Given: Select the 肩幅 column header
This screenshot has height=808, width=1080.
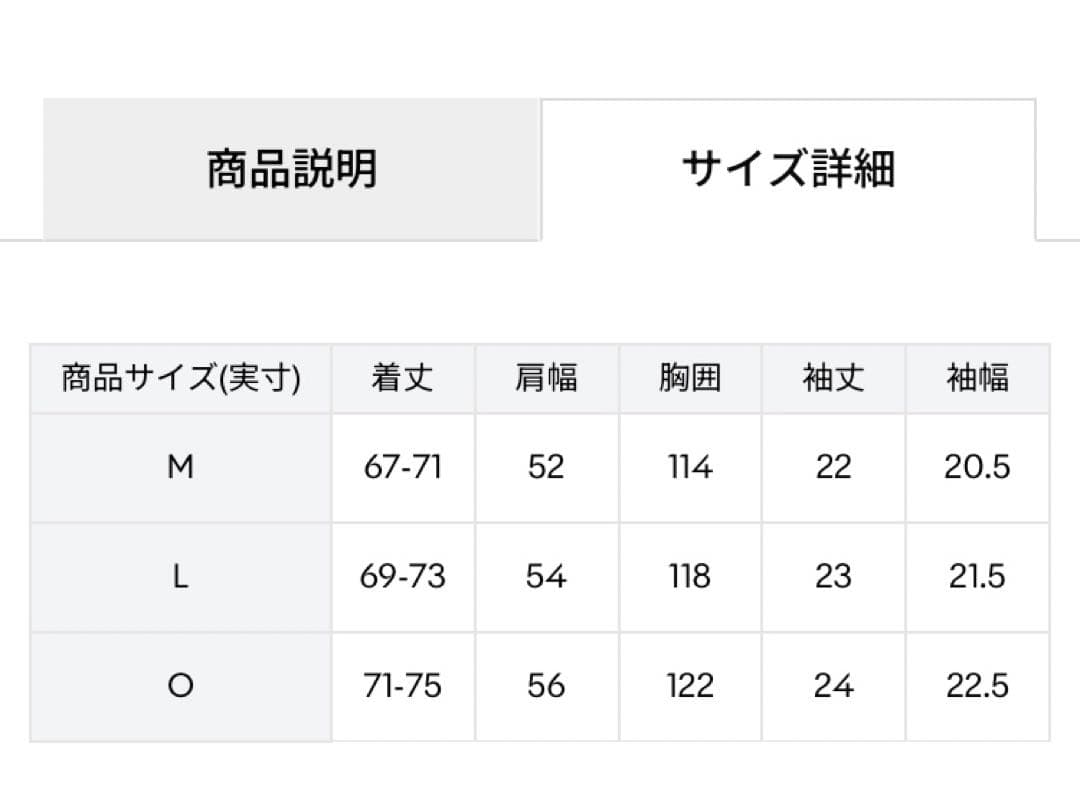Looking at the screenshot, I should (546, 378).
